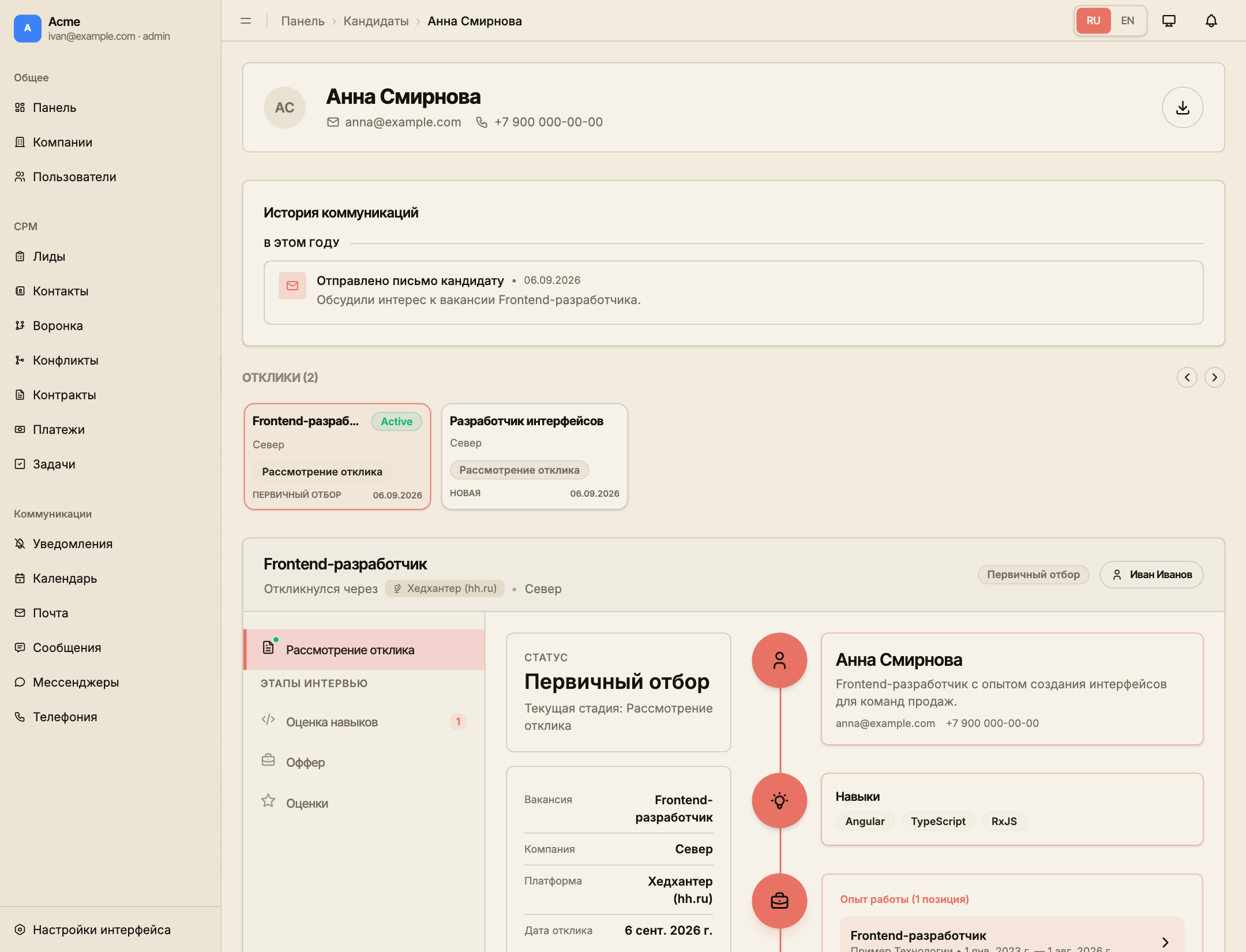Select the Active Frontend-разраб... application card
Screen dimensions: 1246x952
(x=337, y=456)
